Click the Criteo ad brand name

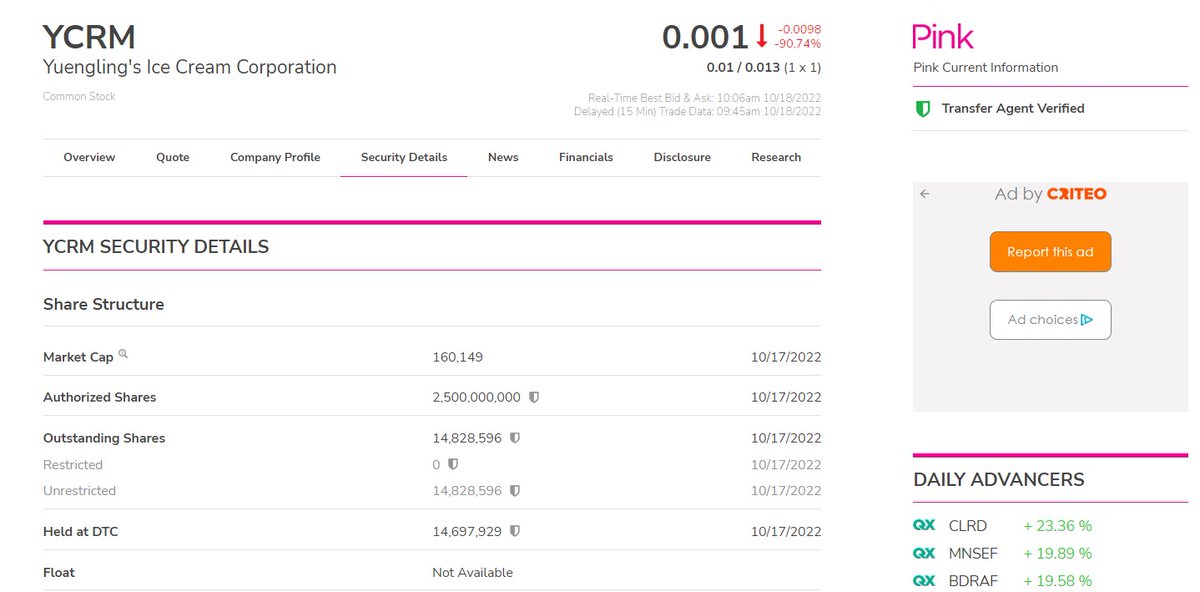tap(1076, 194)
